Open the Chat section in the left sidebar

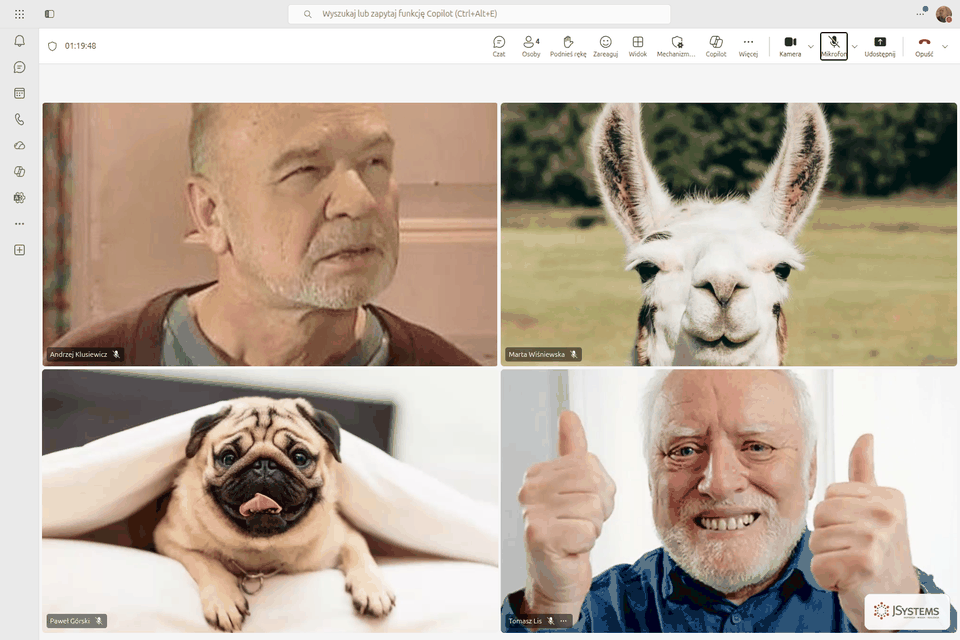(x=20, y=67)
